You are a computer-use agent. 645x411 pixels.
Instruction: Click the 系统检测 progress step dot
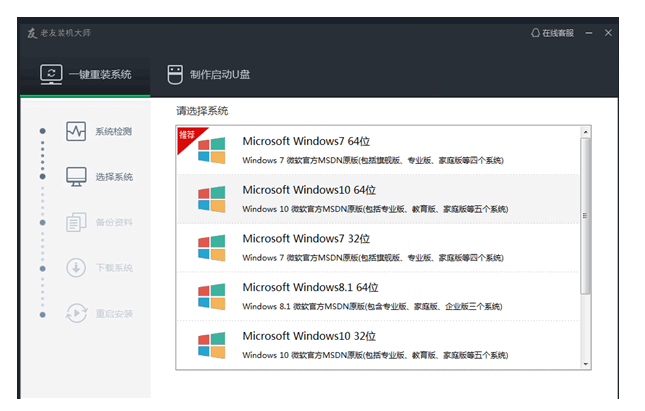point(42,131)
